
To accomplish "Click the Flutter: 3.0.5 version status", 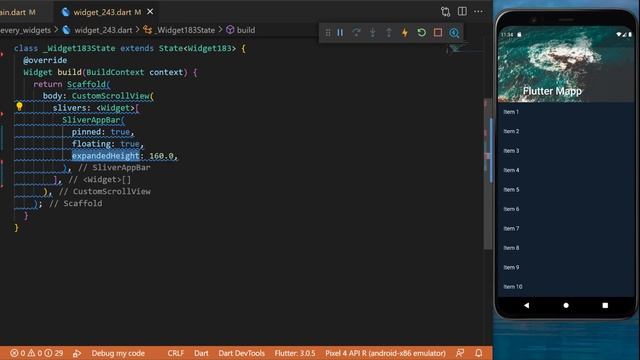I will (295, 353).
